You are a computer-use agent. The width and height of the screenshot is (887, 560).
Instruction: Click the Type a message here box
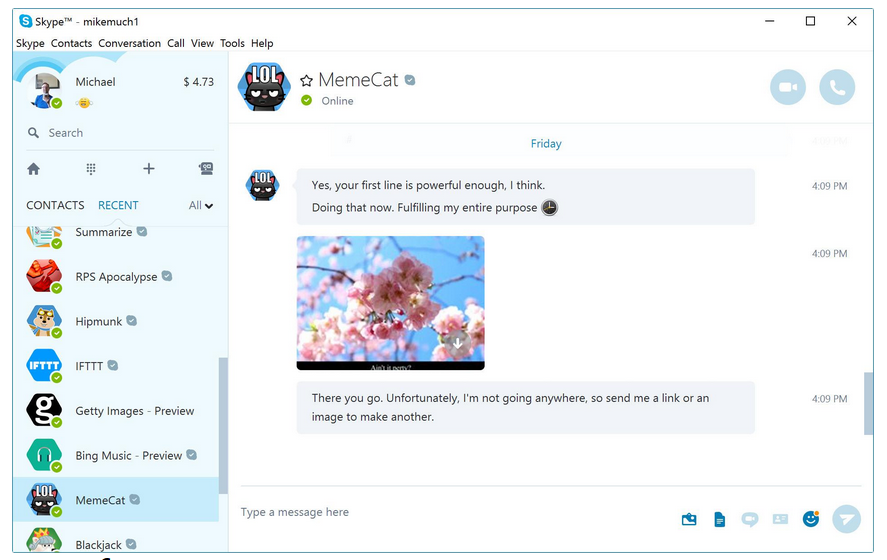pos(455,512)
